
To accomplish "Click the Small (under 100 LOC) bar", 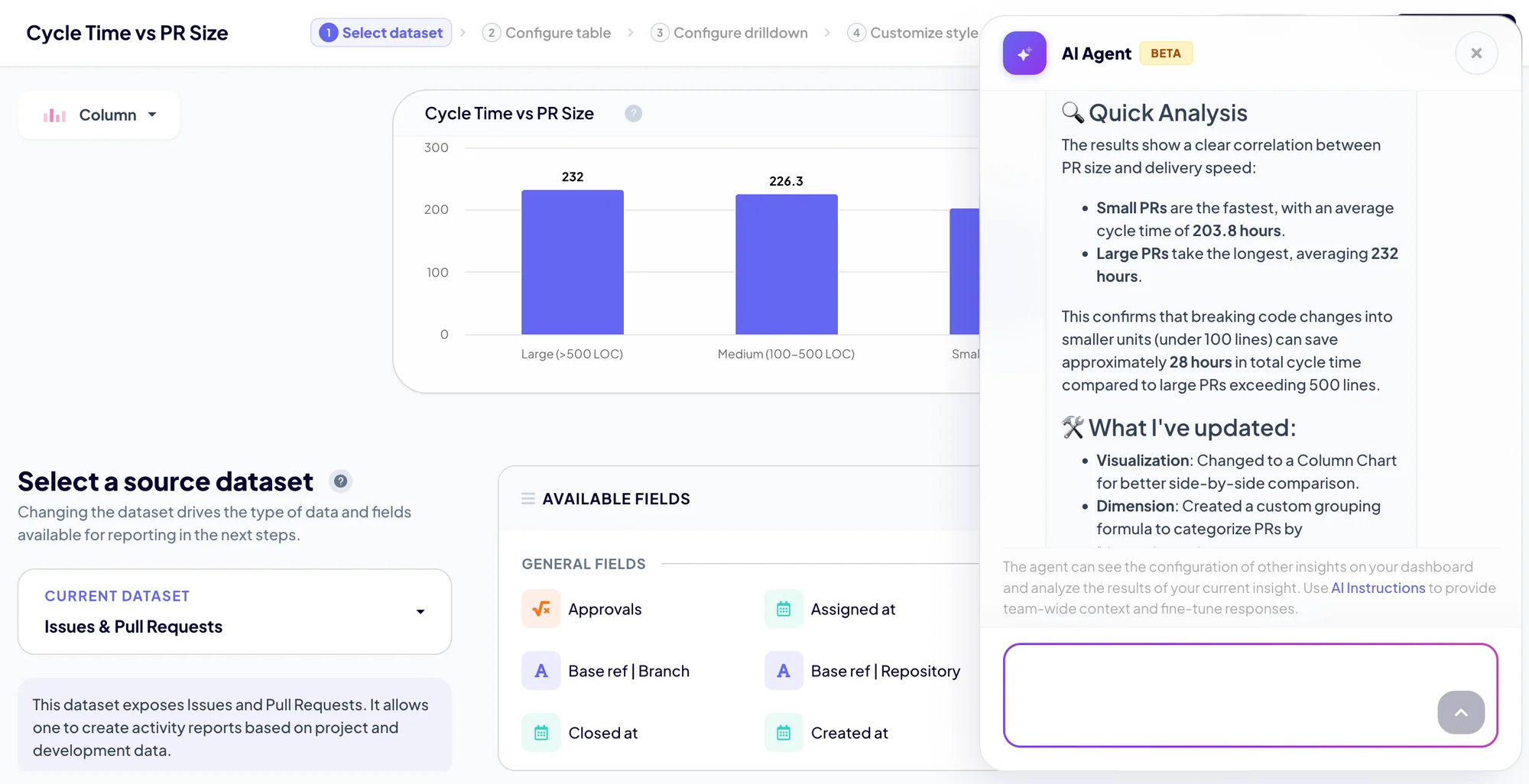I will point(965,271).
